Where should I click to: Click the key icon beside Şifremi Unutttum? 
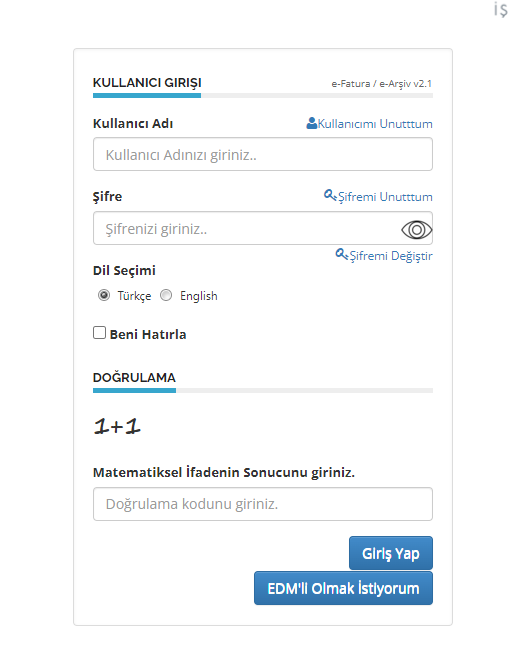pos(330,195)
